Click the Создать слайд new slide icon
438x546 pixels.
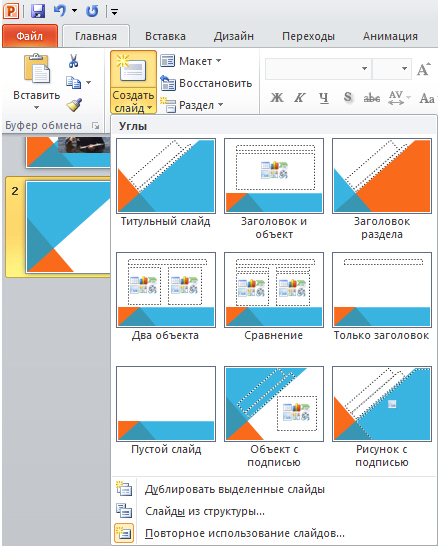coord(133,69)
